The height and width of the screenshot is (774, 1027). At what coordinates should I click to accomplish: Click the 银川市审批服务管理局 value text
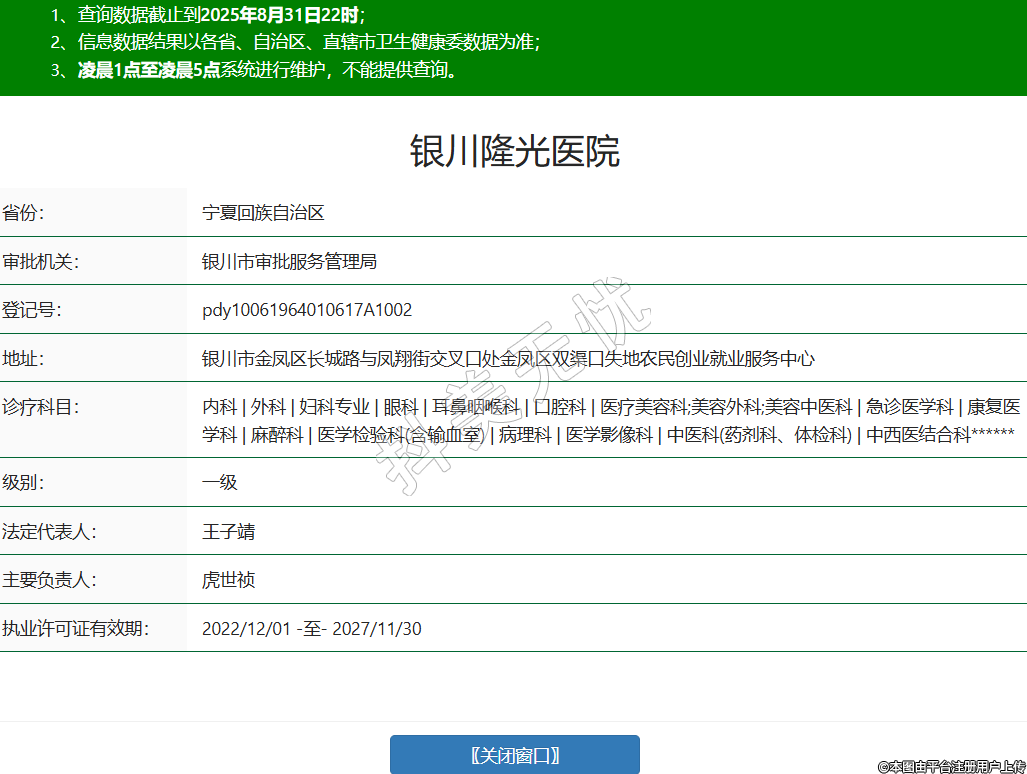point(289,262)
